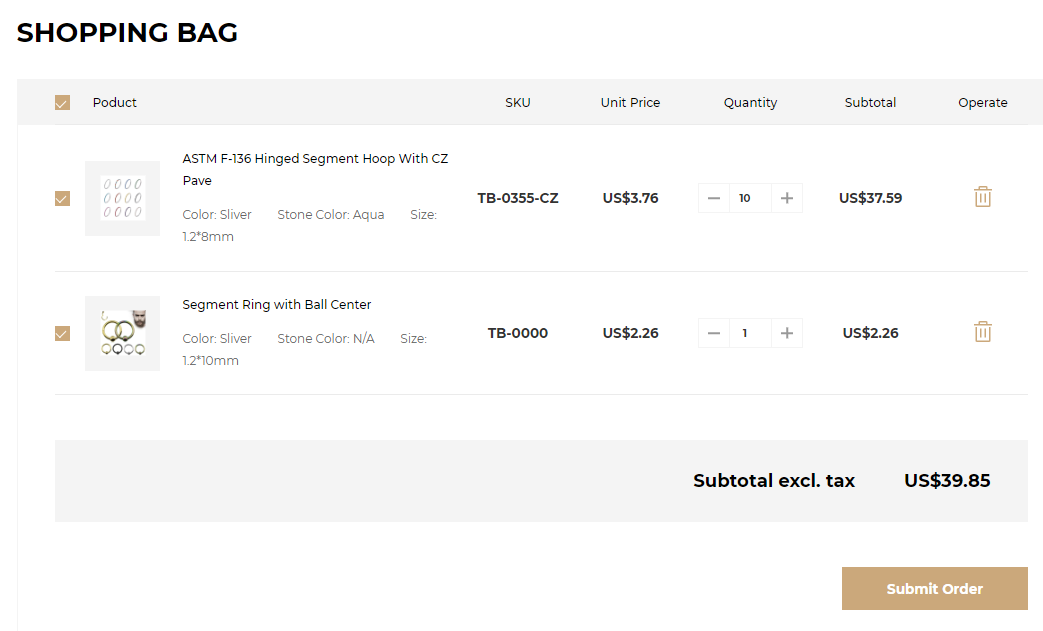The height and width of the screenshot is (631, 1043).
Task: Click the Segment Ring product thumbnail
Action: coord(122,333)
